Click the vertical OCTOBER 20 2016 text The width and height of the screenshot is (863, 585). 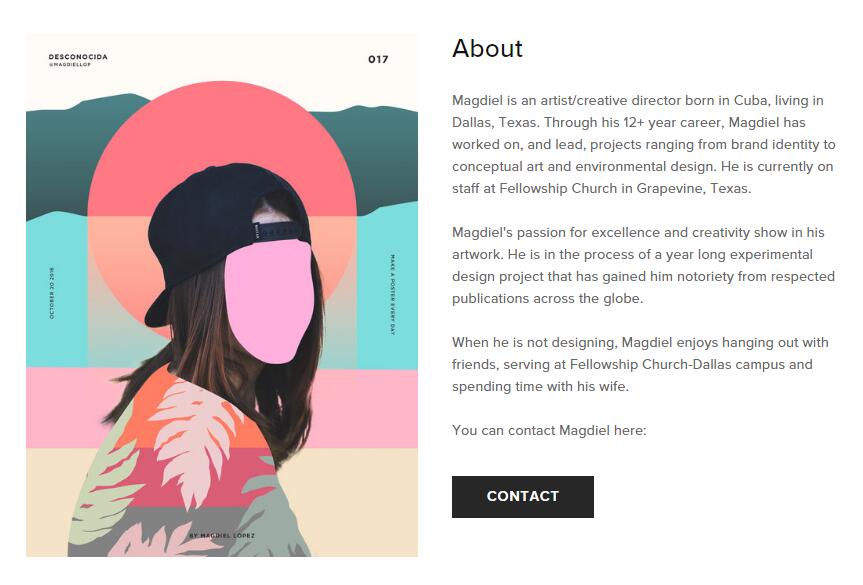(51, 293)
